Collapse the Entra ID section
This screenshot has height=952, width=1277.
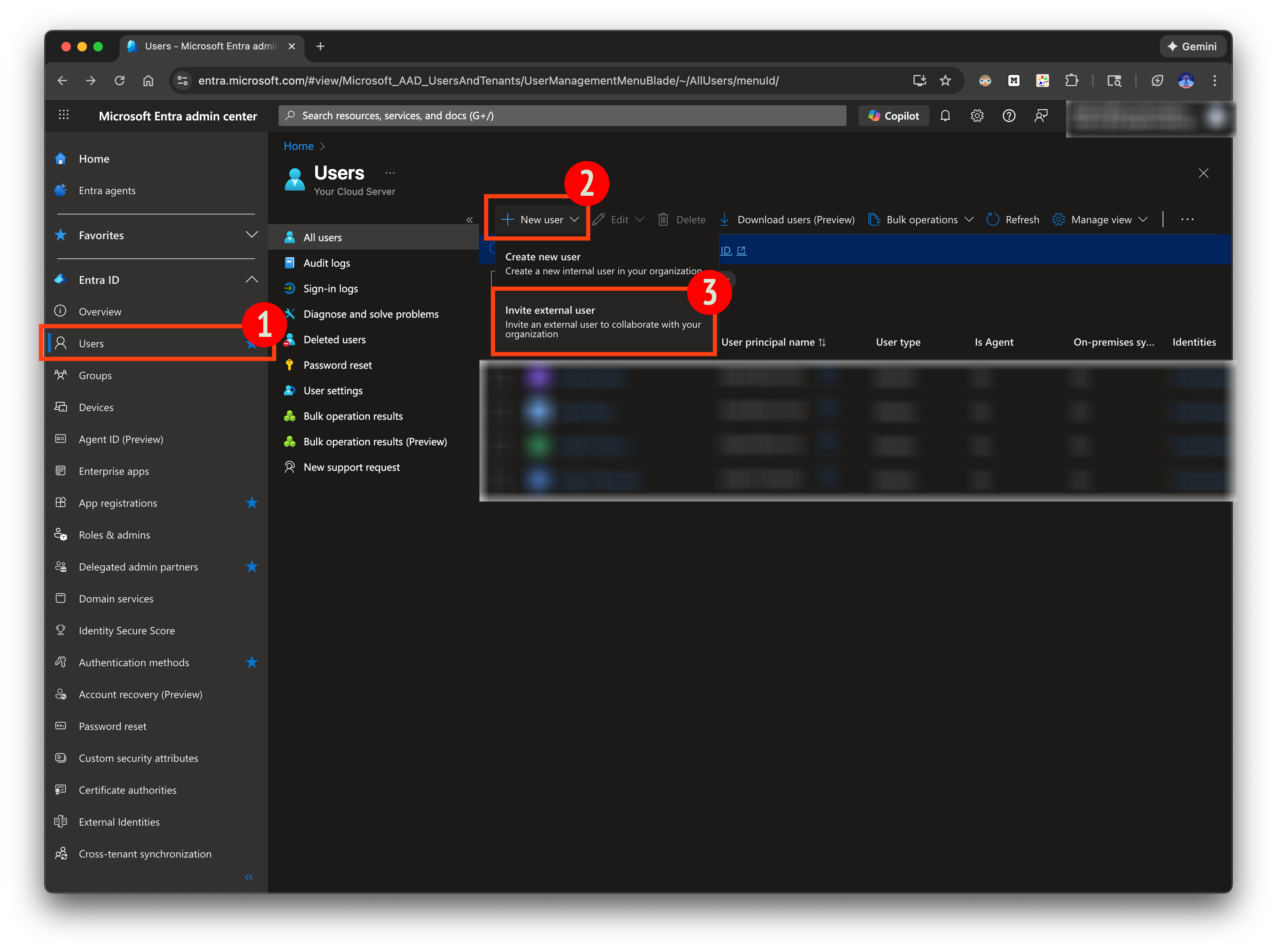click(x=252, y=279)
